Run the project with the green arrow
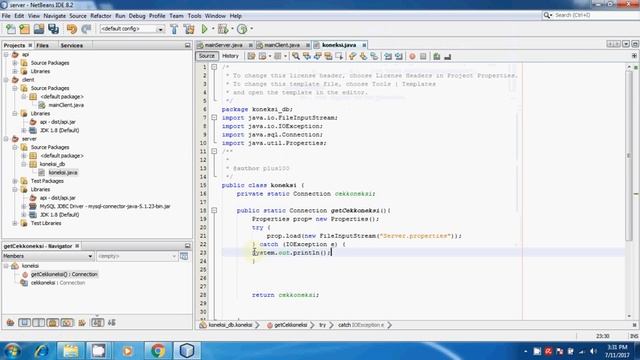The height and width of the screenshot is (360, 640). [204, 29]
